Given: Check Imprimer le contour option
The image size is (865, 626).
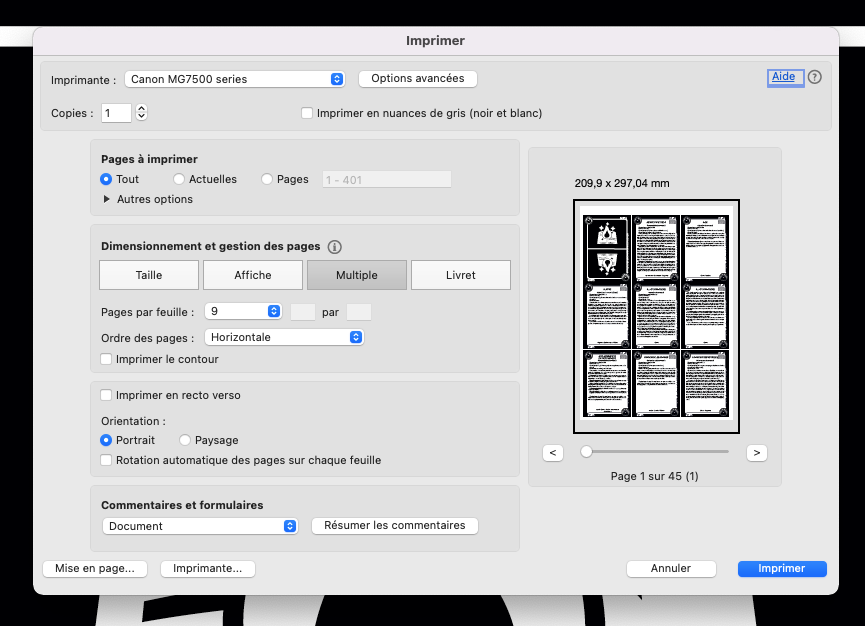Looking at the screenshot, I should click(x=107, y=359).
